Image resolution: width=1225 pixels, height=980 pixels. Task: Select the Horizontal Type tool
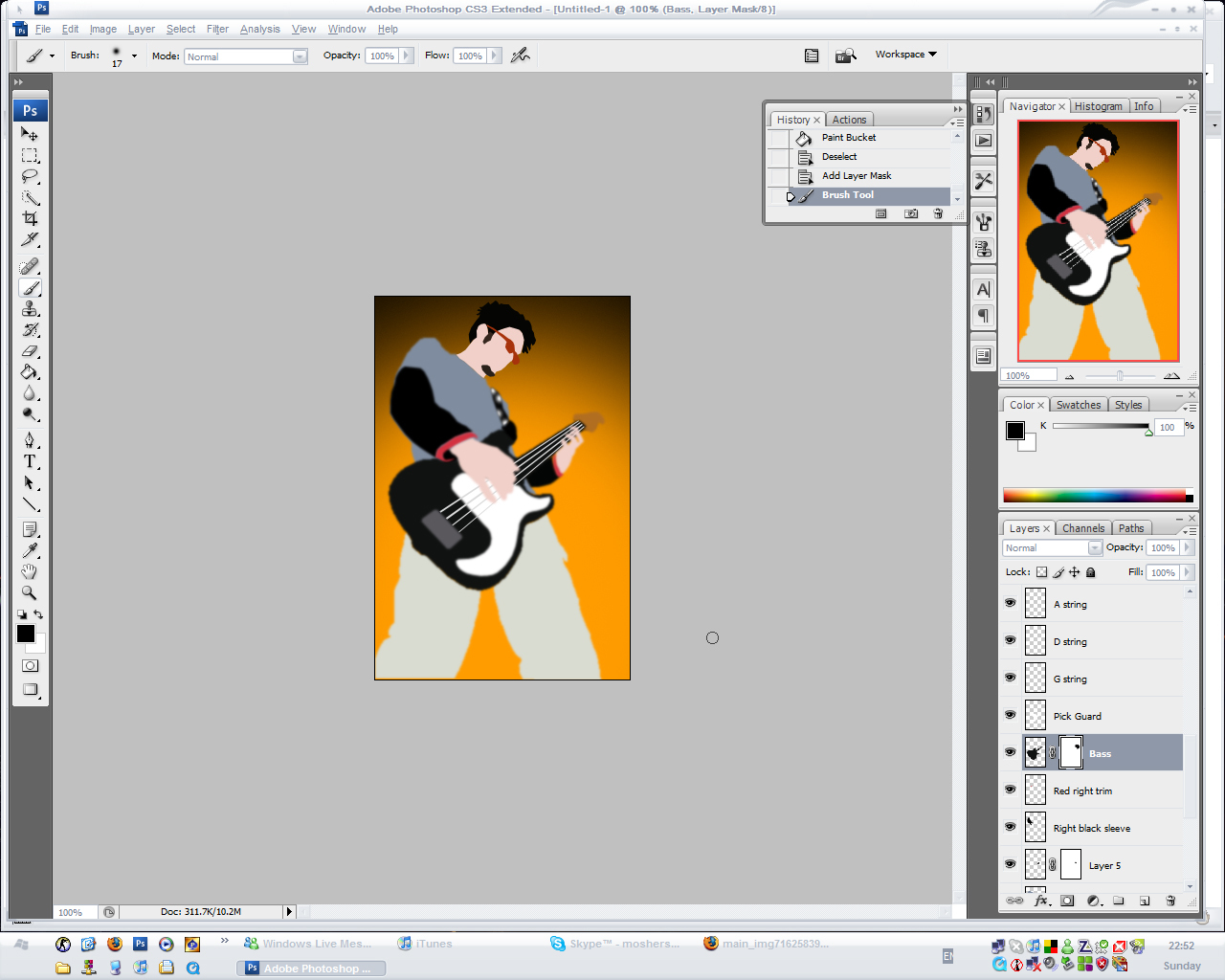tap(30, 461)
